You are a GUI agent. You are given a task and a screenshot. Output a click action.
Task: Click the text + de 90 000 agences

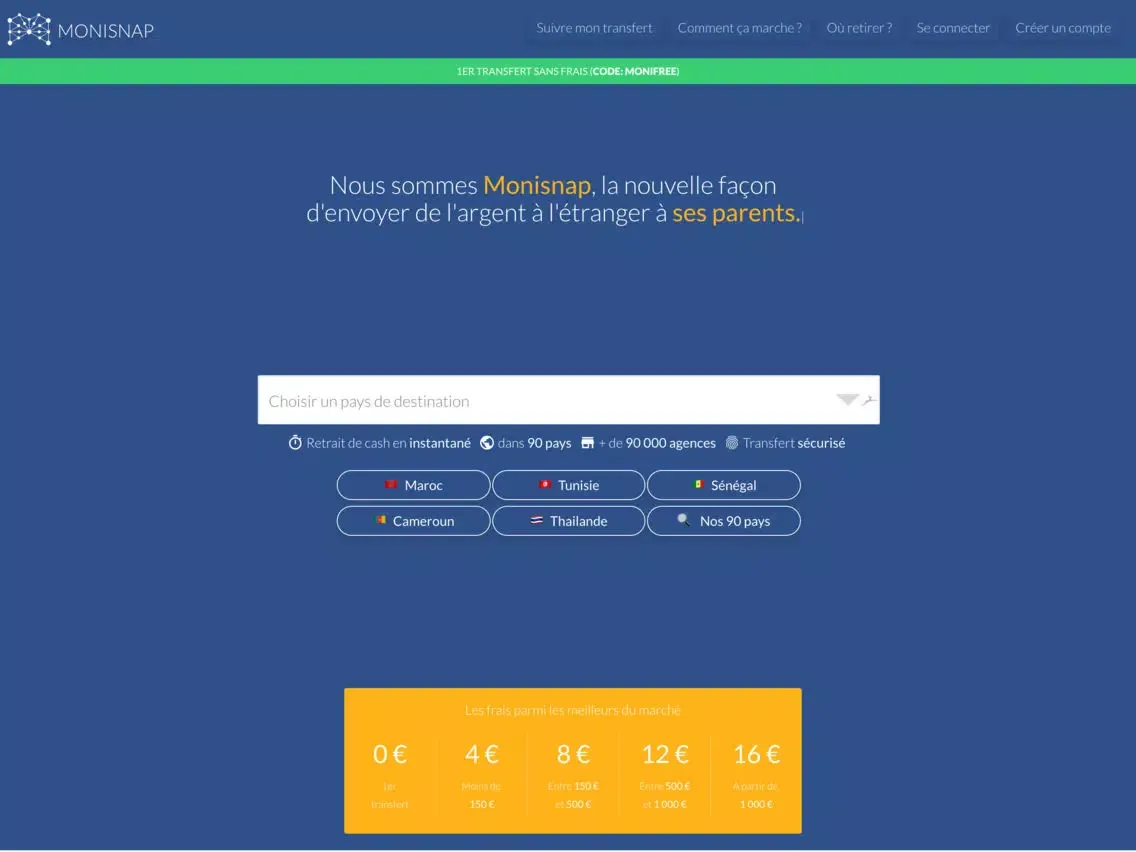tap(657, 443)
